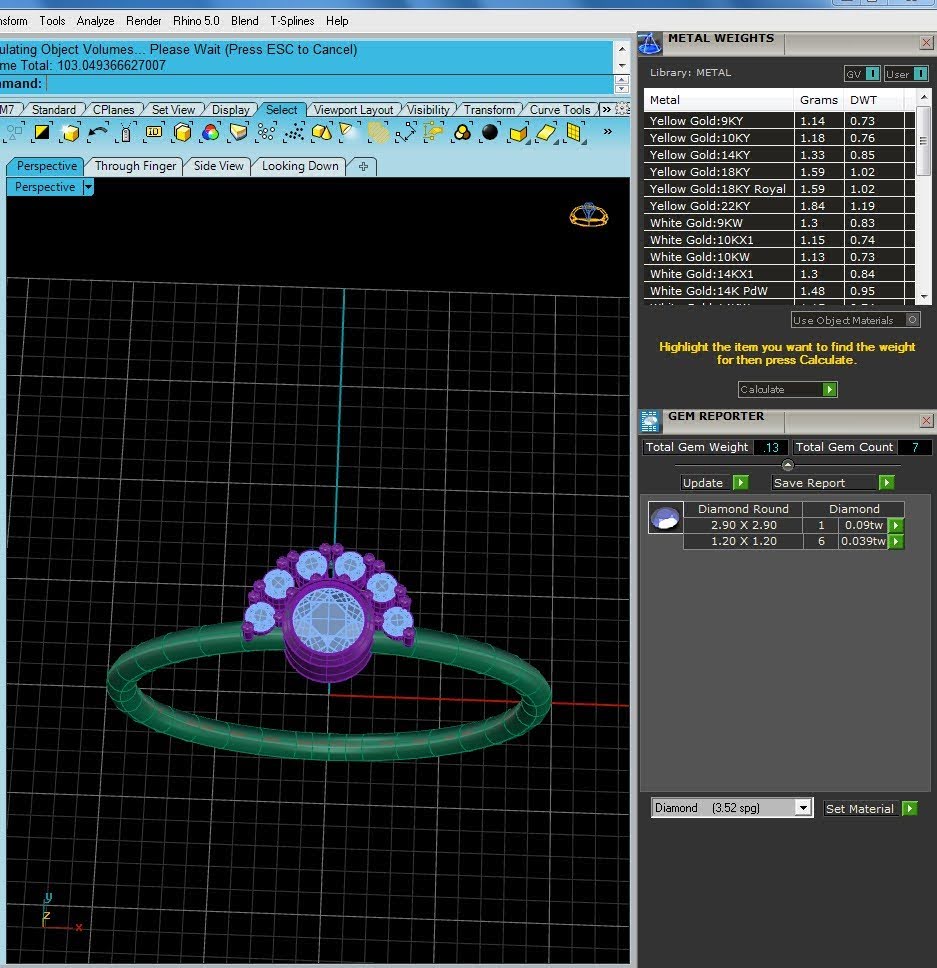Image resolution: width=937 pixels, height=968 pixels.
Task: Click the Gem Reporter divider slider handle
Action: tap(788, 465)
